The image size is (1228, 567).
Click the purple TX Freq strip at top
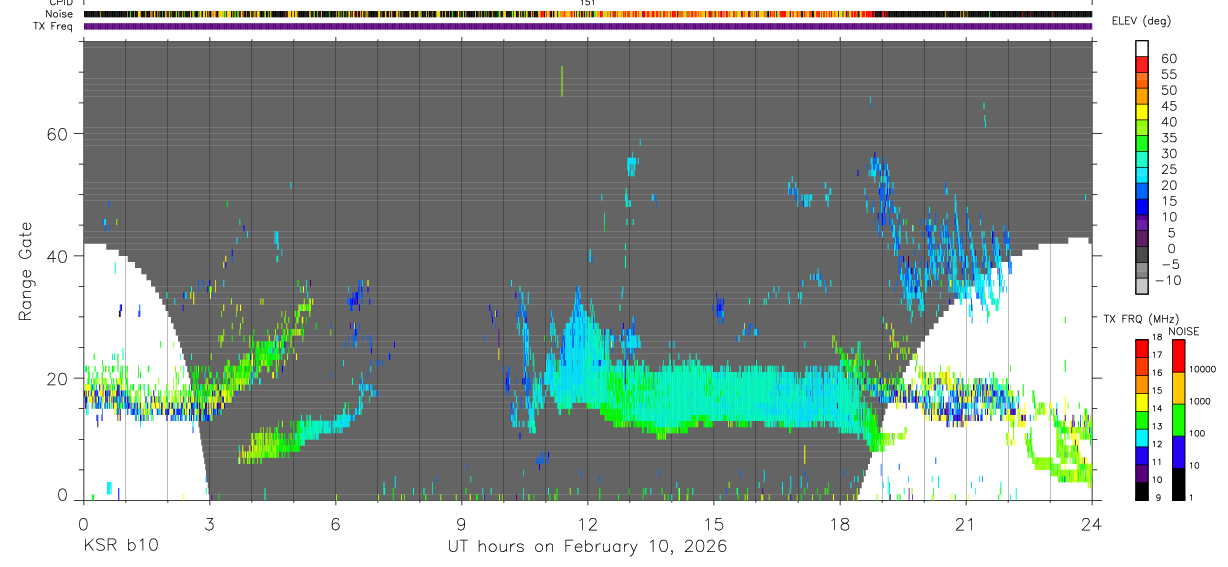587,26
